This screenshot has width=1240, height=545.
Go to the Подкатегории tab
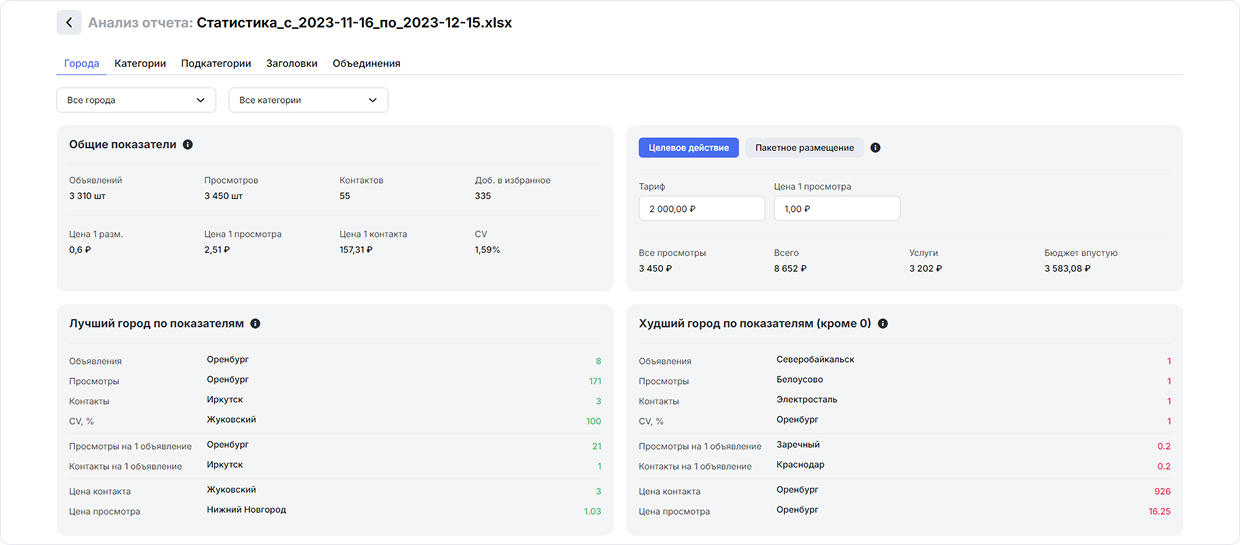(216, 63)
